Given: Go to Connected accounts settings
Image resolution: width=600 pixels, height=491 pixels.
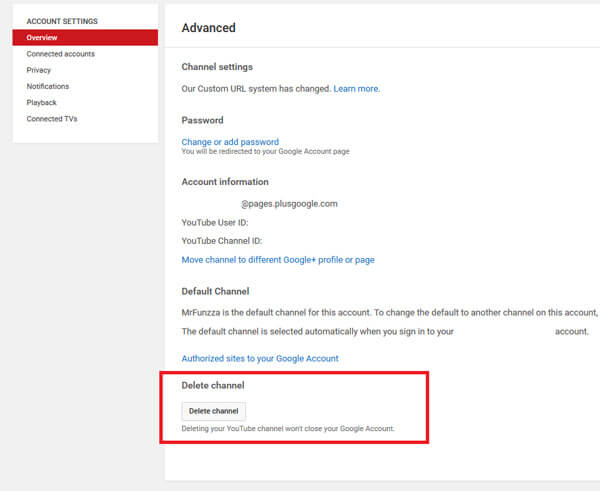Looking at the screenshot, I should pos(60,54).
